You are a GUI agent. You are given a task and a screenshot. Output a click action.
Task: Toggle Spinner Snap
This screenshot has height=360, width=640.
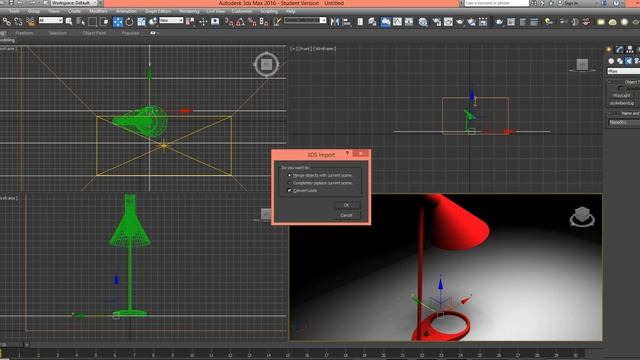(264, 22)
